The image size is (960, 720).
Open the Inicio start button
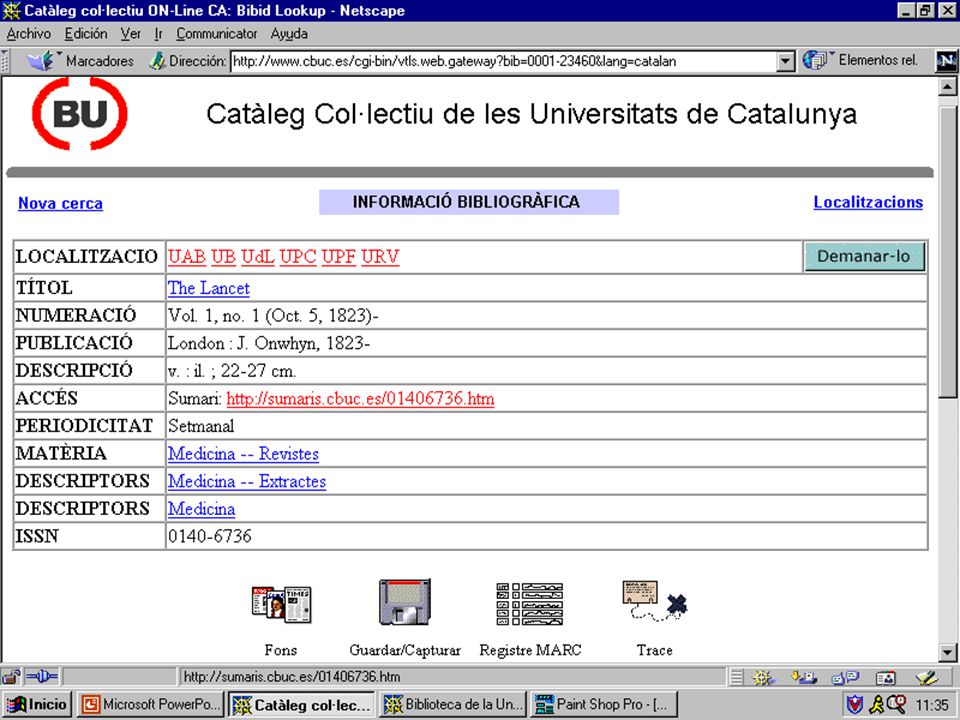click(x=38, y=704)
